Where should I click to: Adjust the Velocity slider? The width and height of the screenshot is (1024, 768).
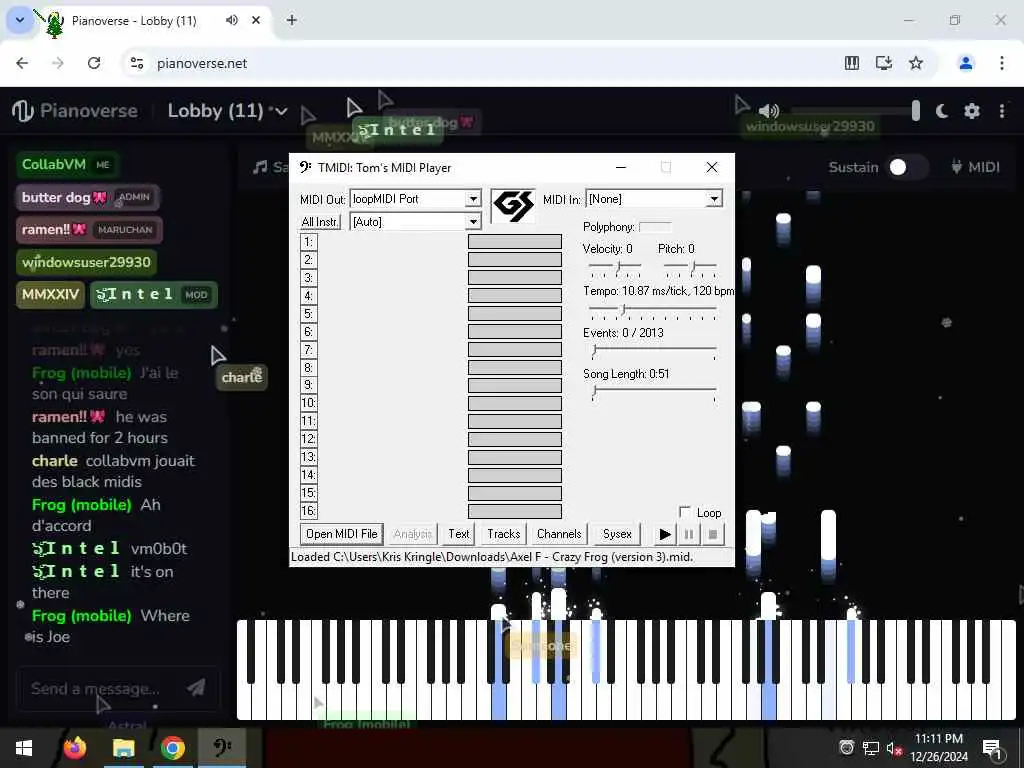coord(615,267)
